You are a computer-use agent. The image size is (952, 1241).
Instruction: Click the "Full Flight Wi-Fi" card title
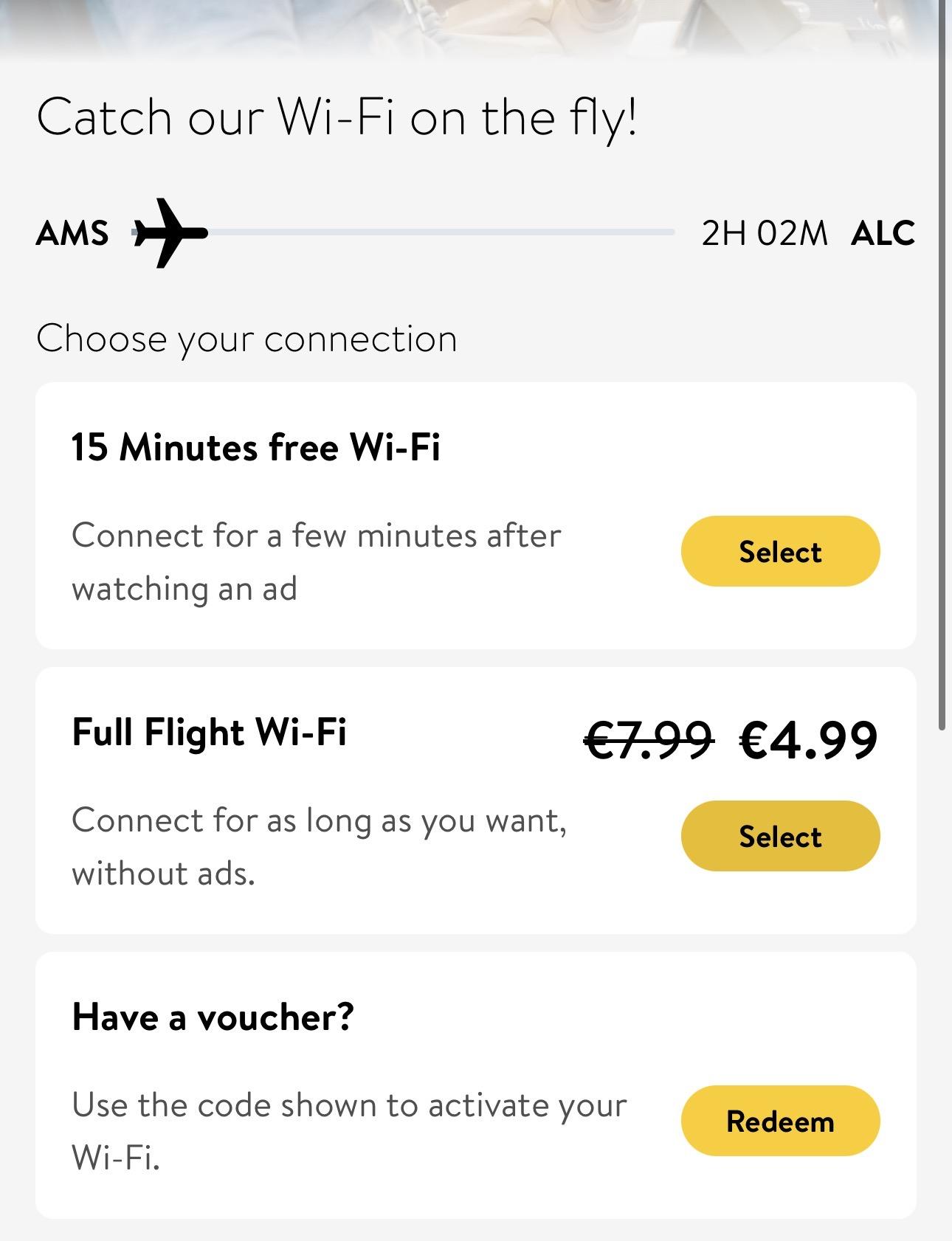209,732
